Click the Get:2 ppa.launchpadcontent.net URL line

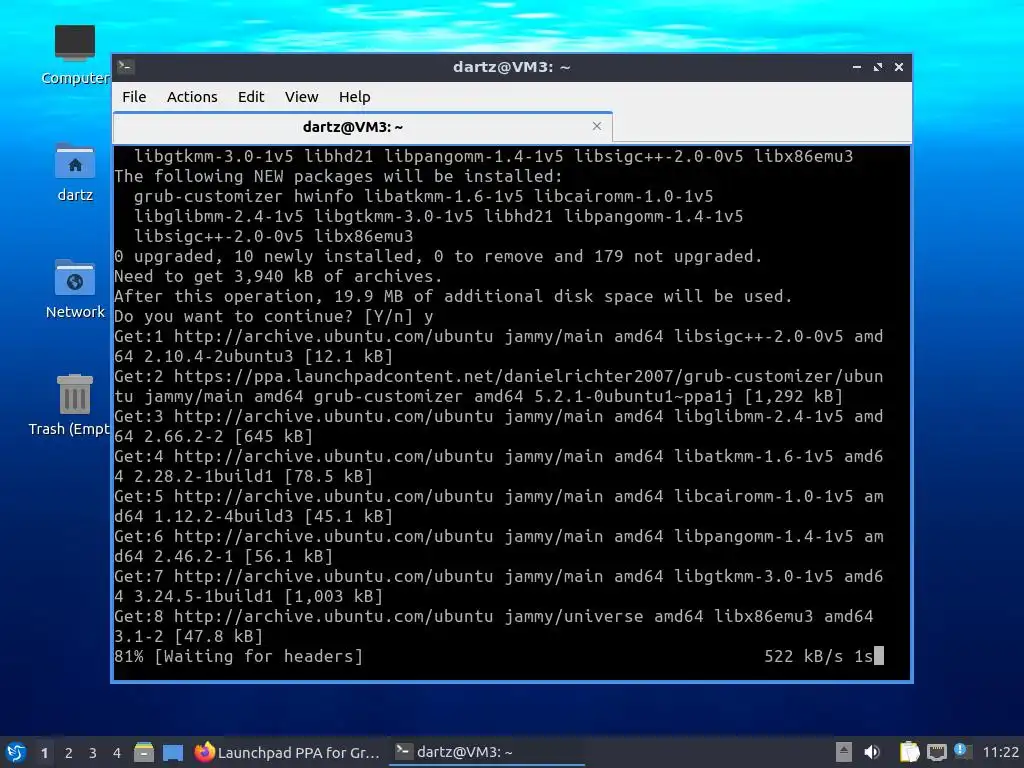coord(498,387)
